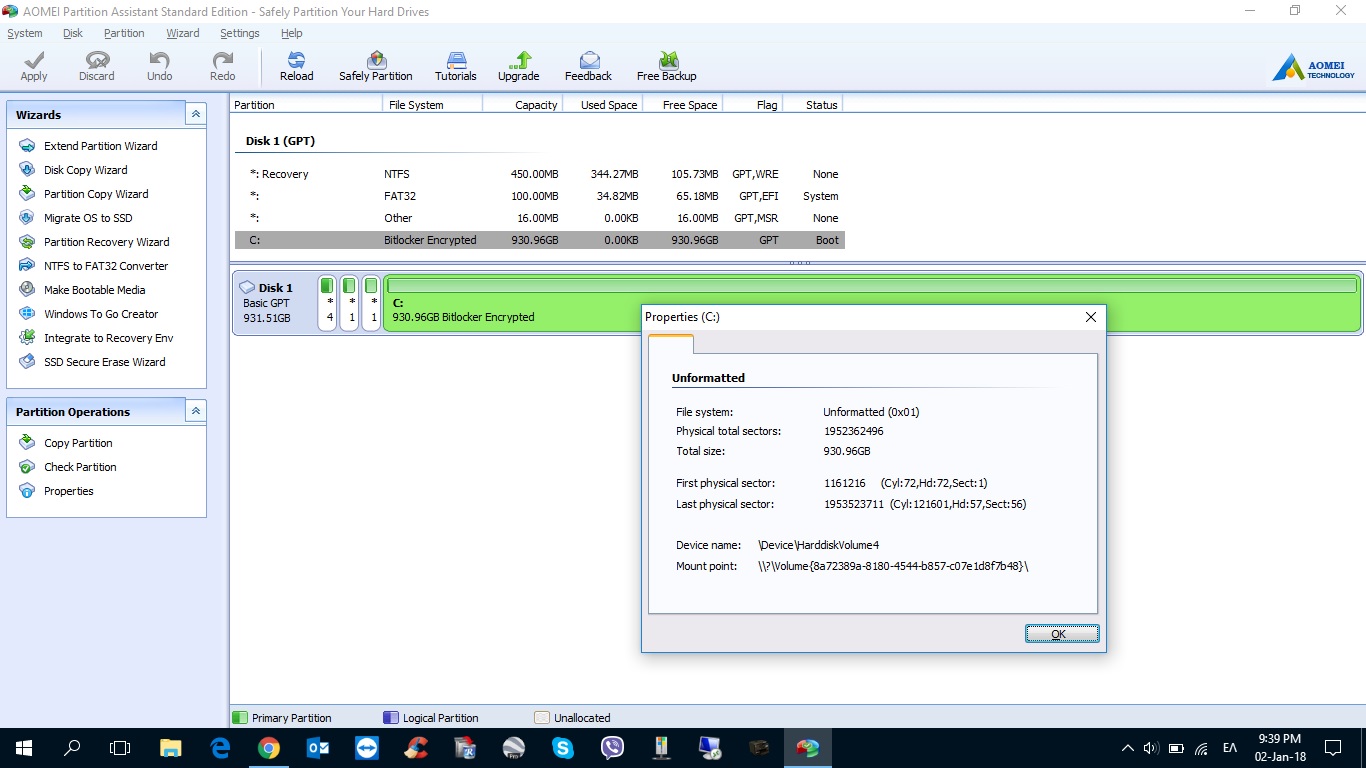The image size is (1366, 768).
Task: Open Google Chrome from the taskbar
Action: 268,748
